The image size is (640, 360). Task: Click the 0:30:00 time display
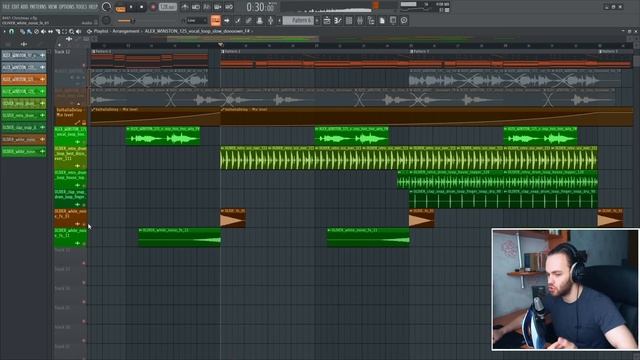(x=260, y=7)
